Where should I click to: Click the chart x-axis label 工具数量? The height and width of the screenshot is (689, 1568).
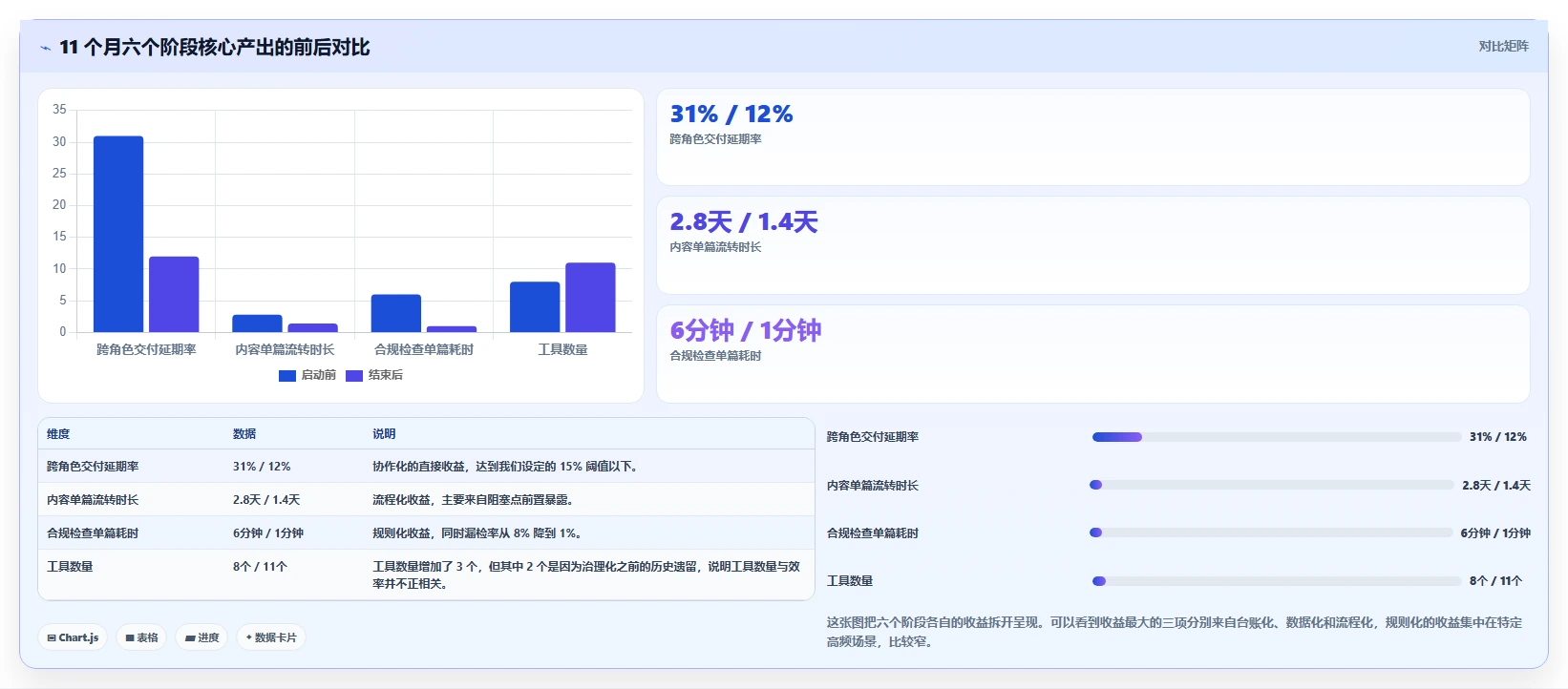(562, 350)
